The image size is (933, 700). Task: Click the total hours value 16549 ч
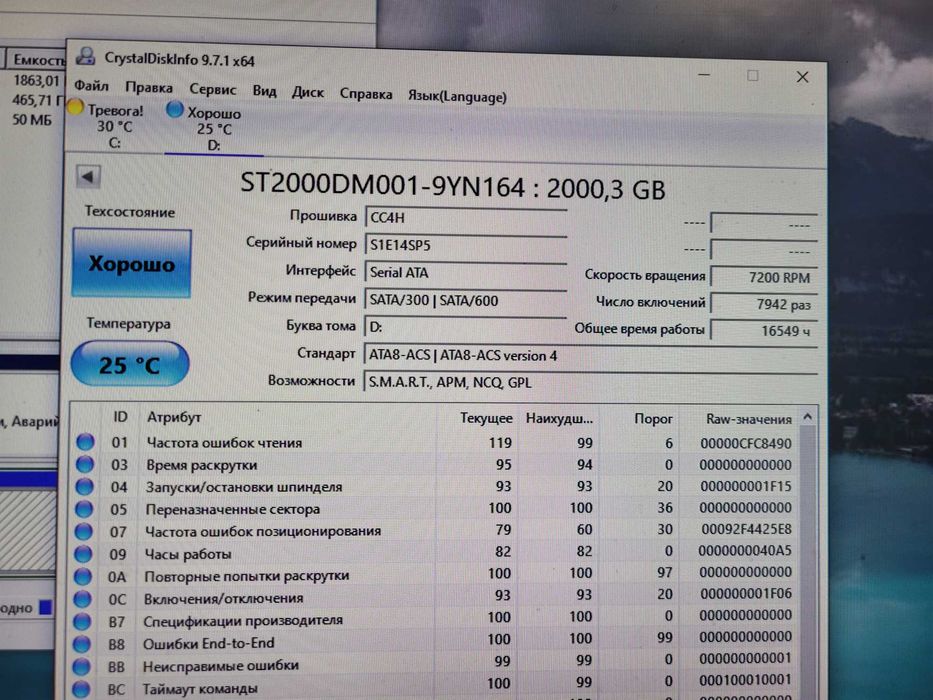(x=764, y=330)
